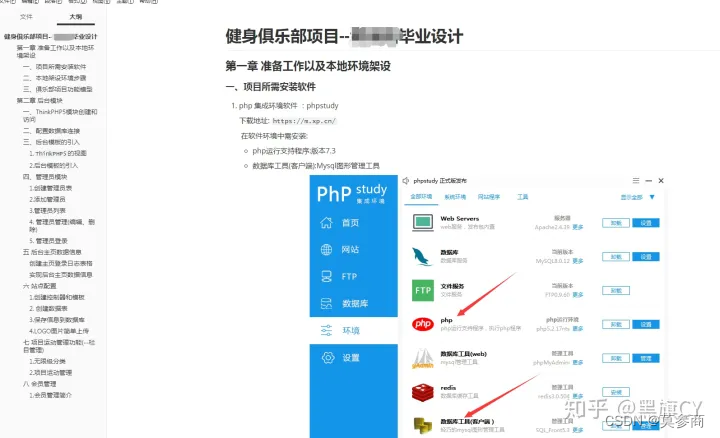Screen dimensions: 720x438
Task: Go to outline item 5.管理员登录
Action: coord(48,241)
